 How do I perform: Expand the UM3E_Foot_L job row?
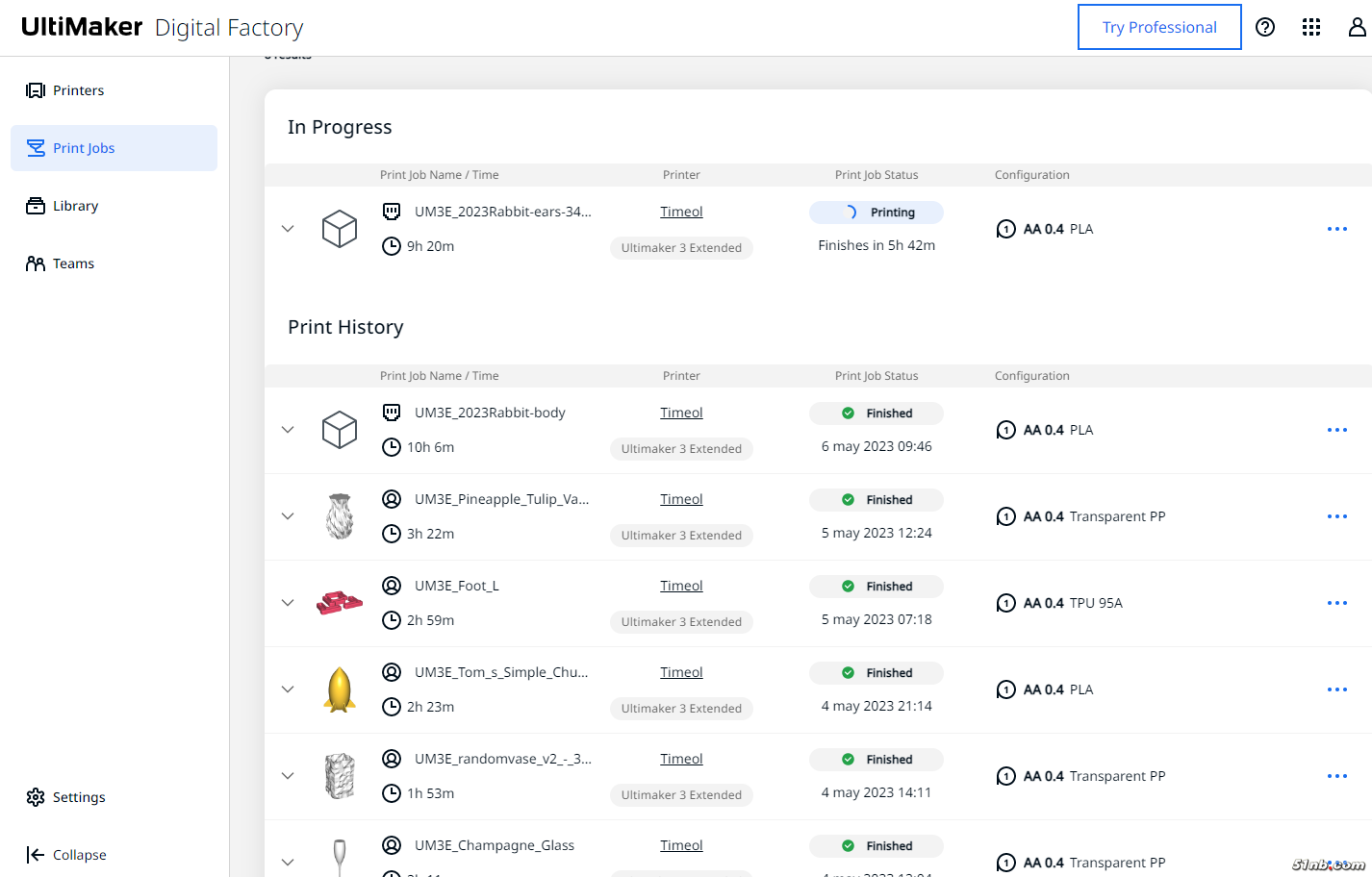click(x=288, y=603)
